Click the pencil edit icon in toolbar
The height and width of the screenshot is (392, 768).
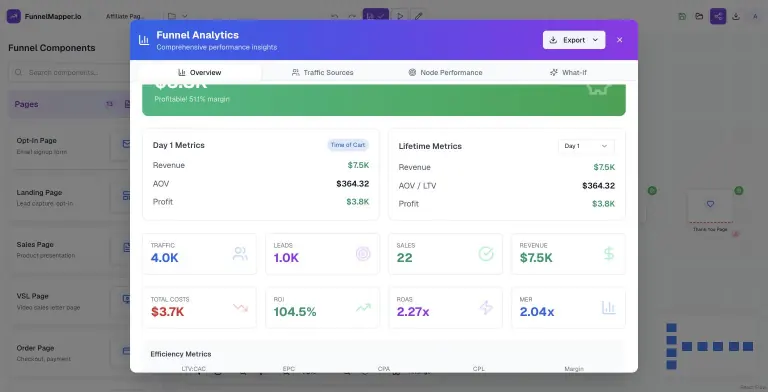click(418, 16)
